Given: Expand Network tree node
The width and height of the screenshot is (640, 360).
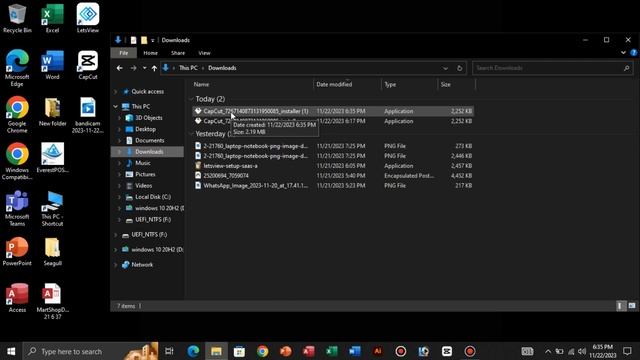Looking at the screenshot, I should [116, 265].
